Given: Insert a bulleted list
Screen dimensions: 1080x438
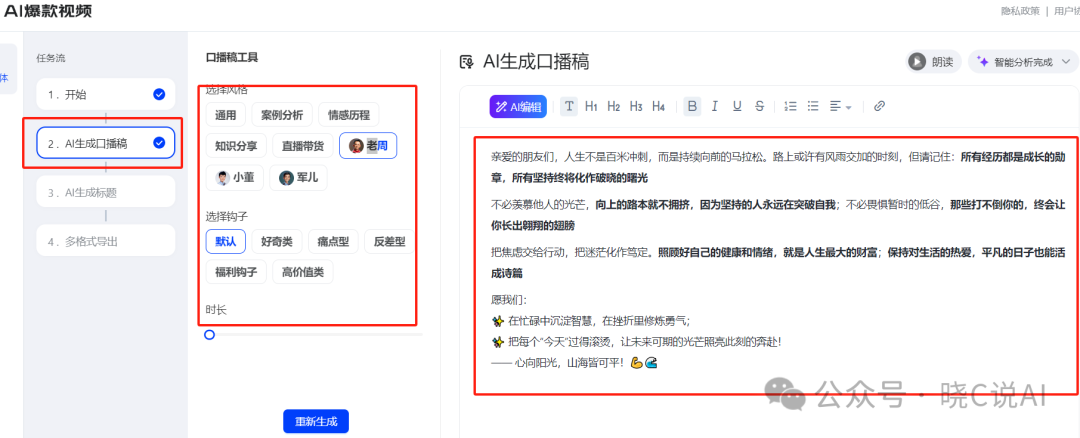Looking at the screenshot, I should coord(813,106).
